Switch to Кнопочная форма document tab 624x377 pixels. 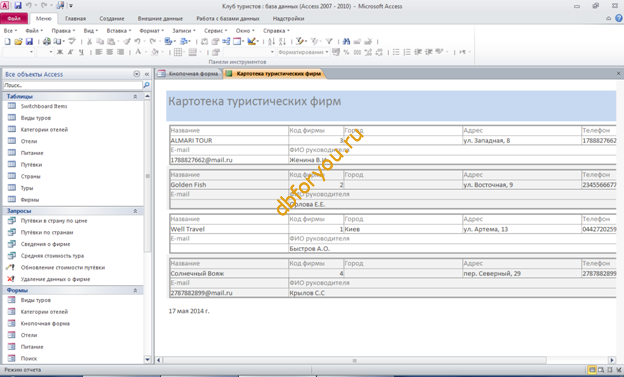pyautogui.click(x=189, y=74)
